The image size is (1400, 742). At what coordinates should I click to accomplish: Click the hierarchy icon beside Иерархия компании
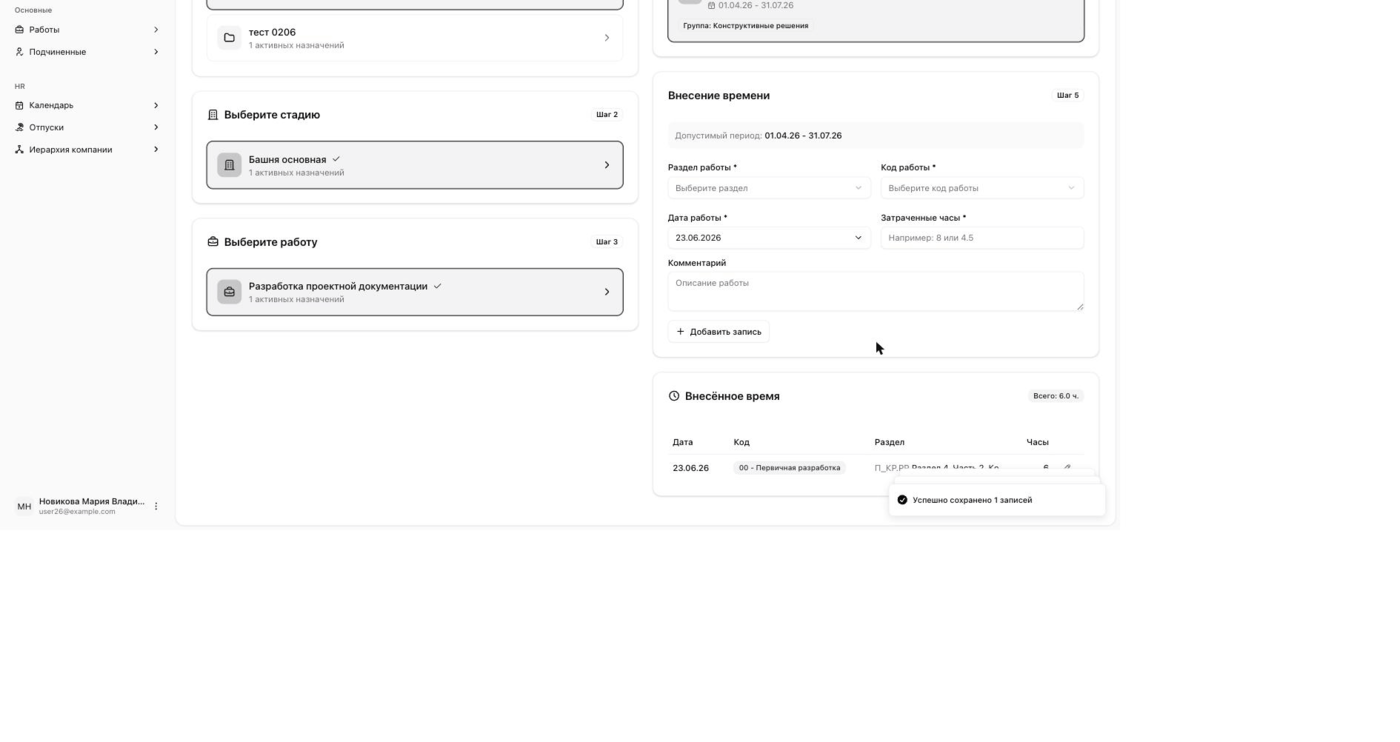[x=19, y=149]
